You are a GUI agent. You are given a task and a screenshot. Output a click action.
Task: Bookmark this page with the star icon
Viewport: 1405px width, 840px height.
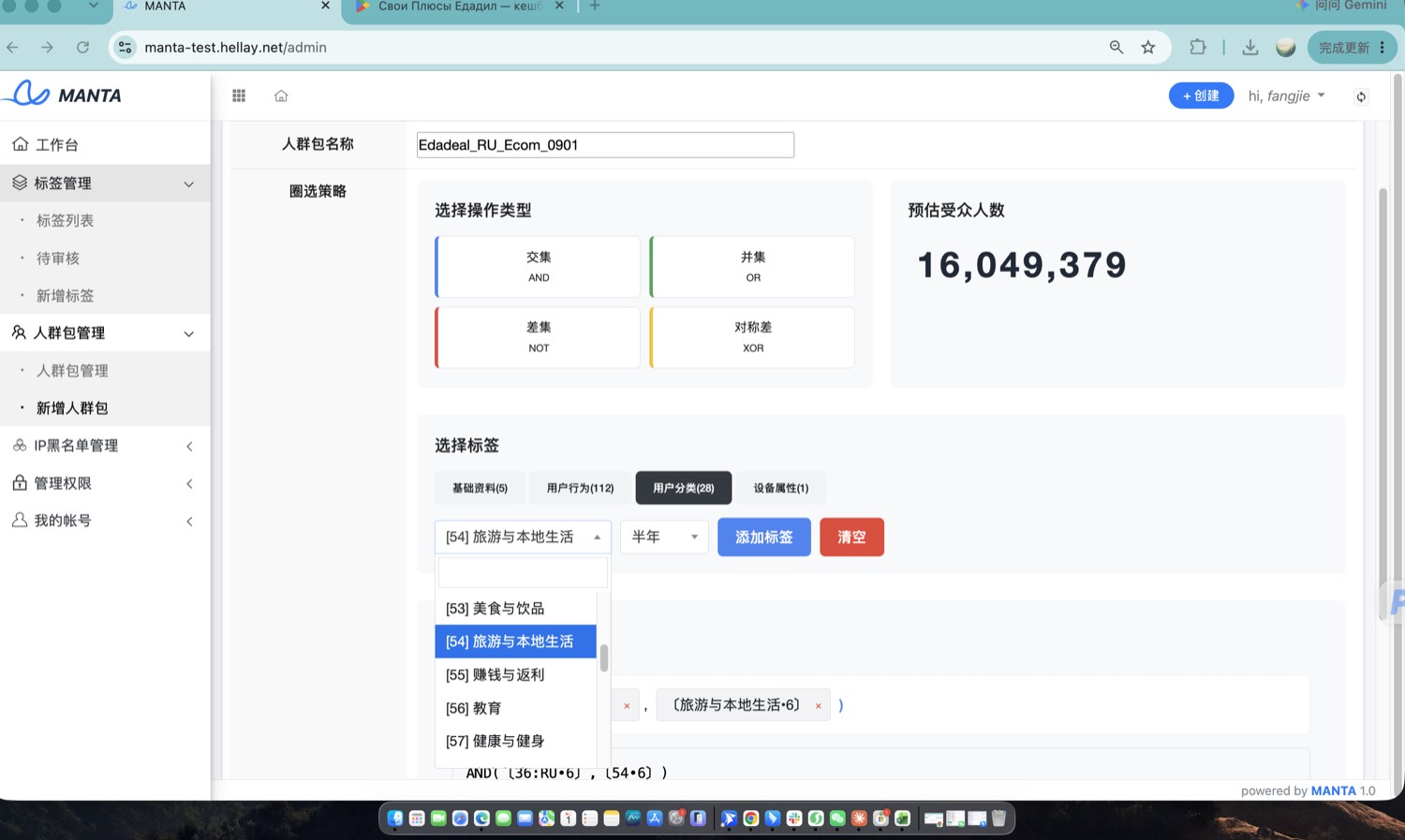click(1148, 47)
